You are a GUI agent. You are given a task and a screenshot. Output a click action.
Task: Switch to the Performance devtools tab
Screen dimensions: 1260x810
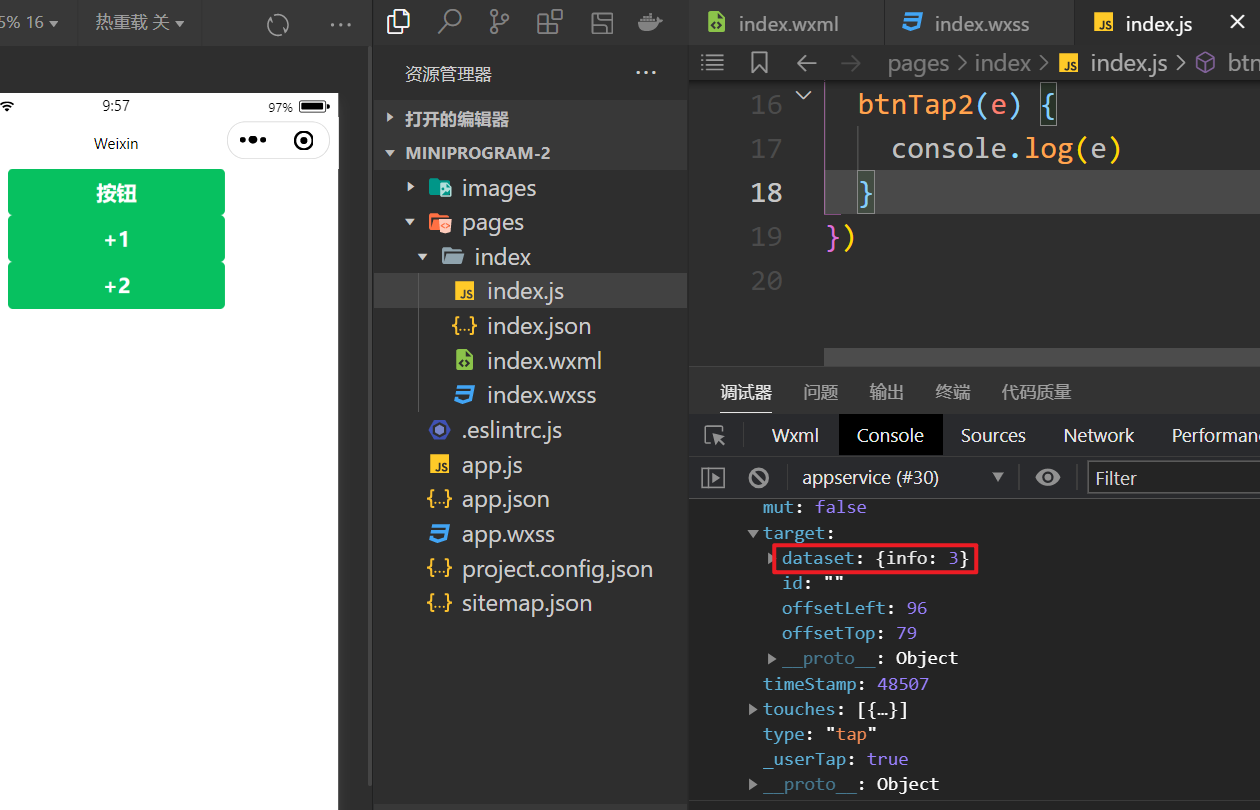point(1215,435)
